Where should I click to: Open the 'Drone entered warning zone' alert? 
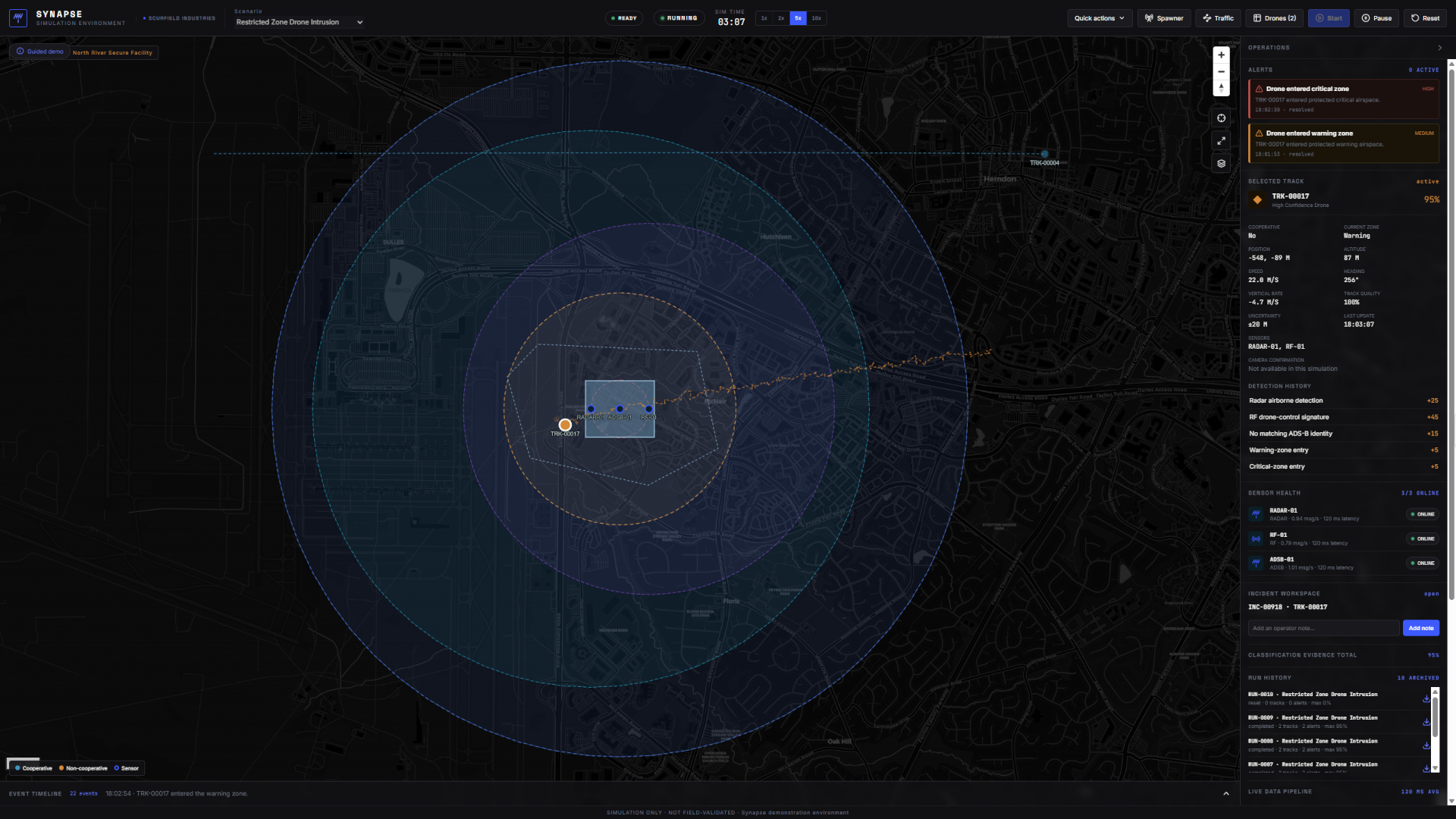(1344, 143)
